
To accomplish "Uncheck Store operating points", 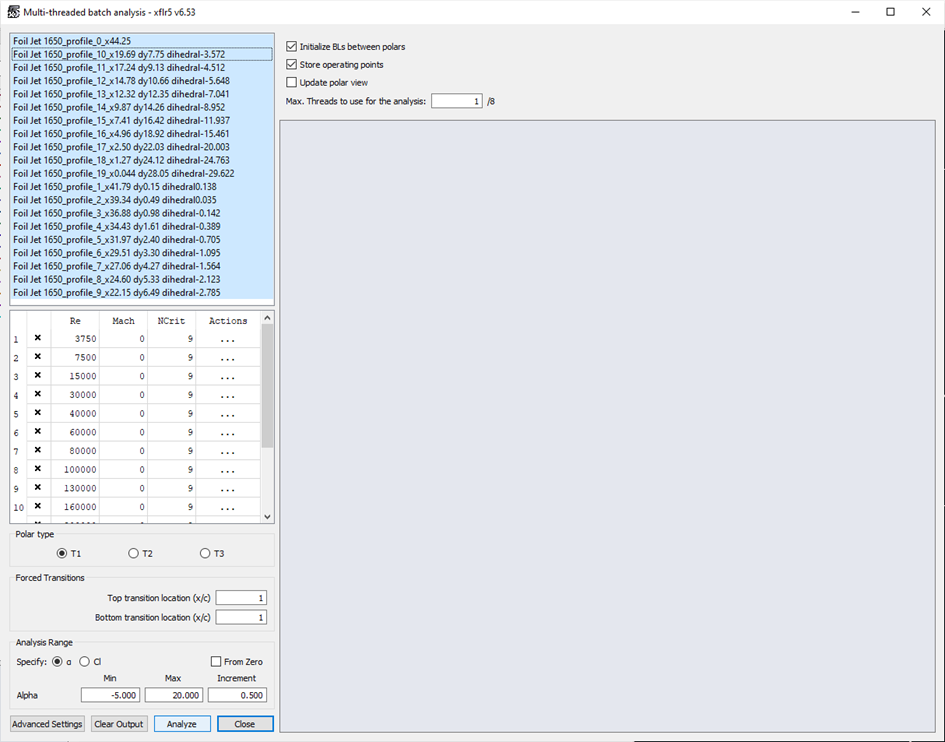I will click(x=292, y=65).
